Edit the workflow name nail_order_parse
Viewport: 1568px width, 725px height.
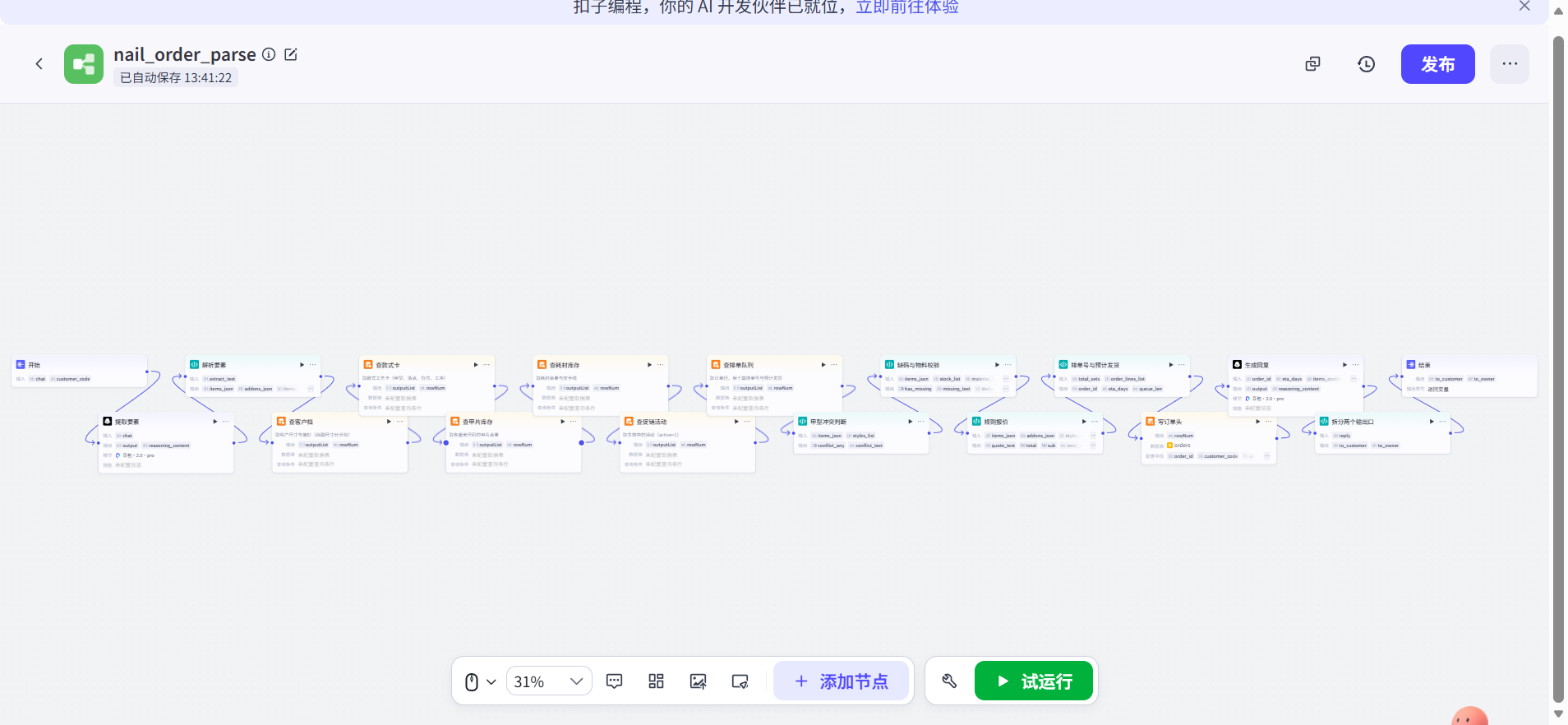[291, 54]
